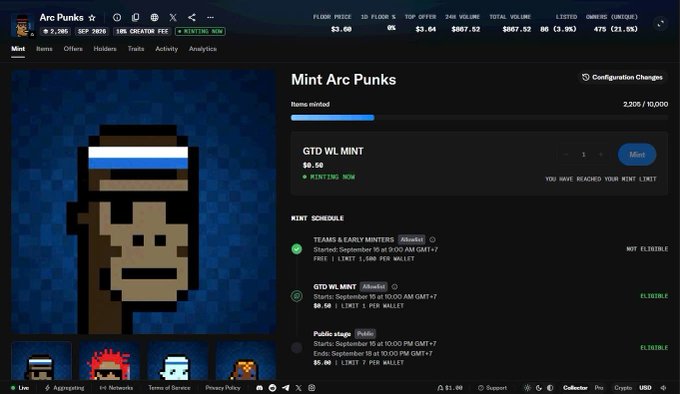
Task: Click the $1.00 price ticker in footer
Action: coord(450,388)
